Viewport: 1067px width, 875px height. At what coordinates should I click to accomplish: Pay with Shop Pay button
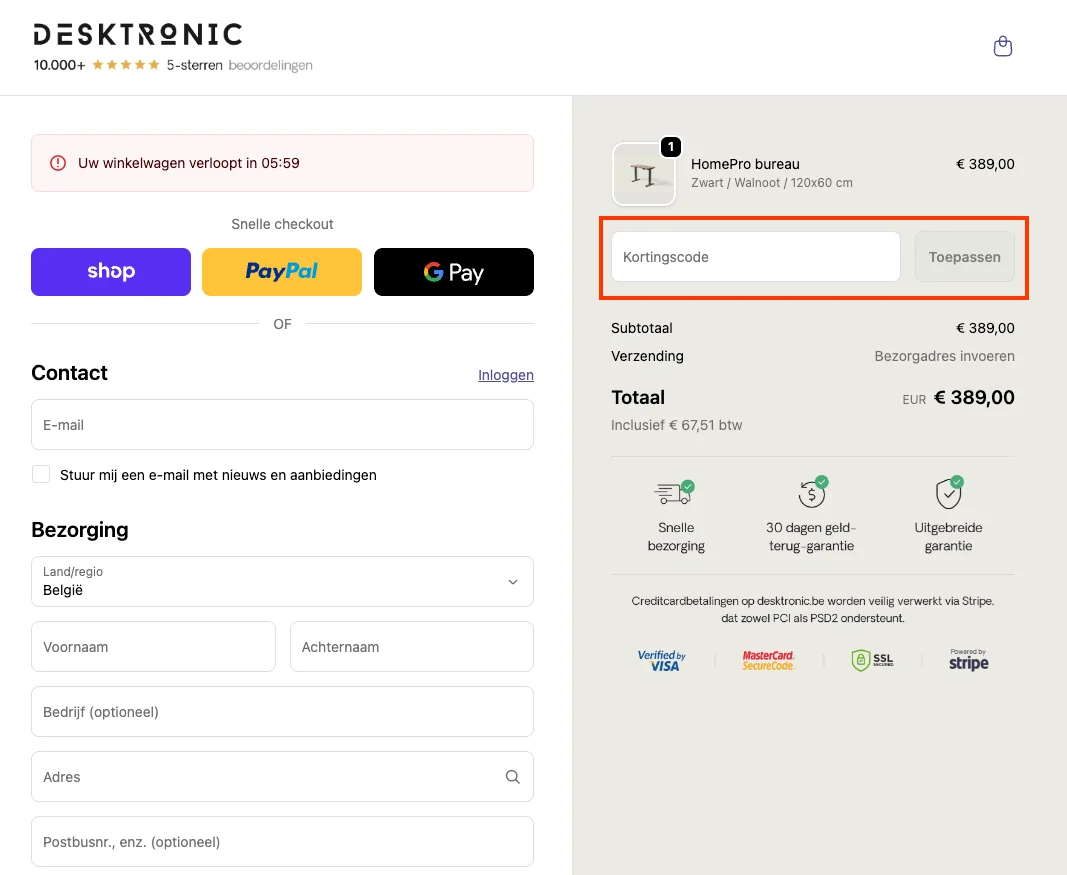pyautogui.click(x=111, y=272)
